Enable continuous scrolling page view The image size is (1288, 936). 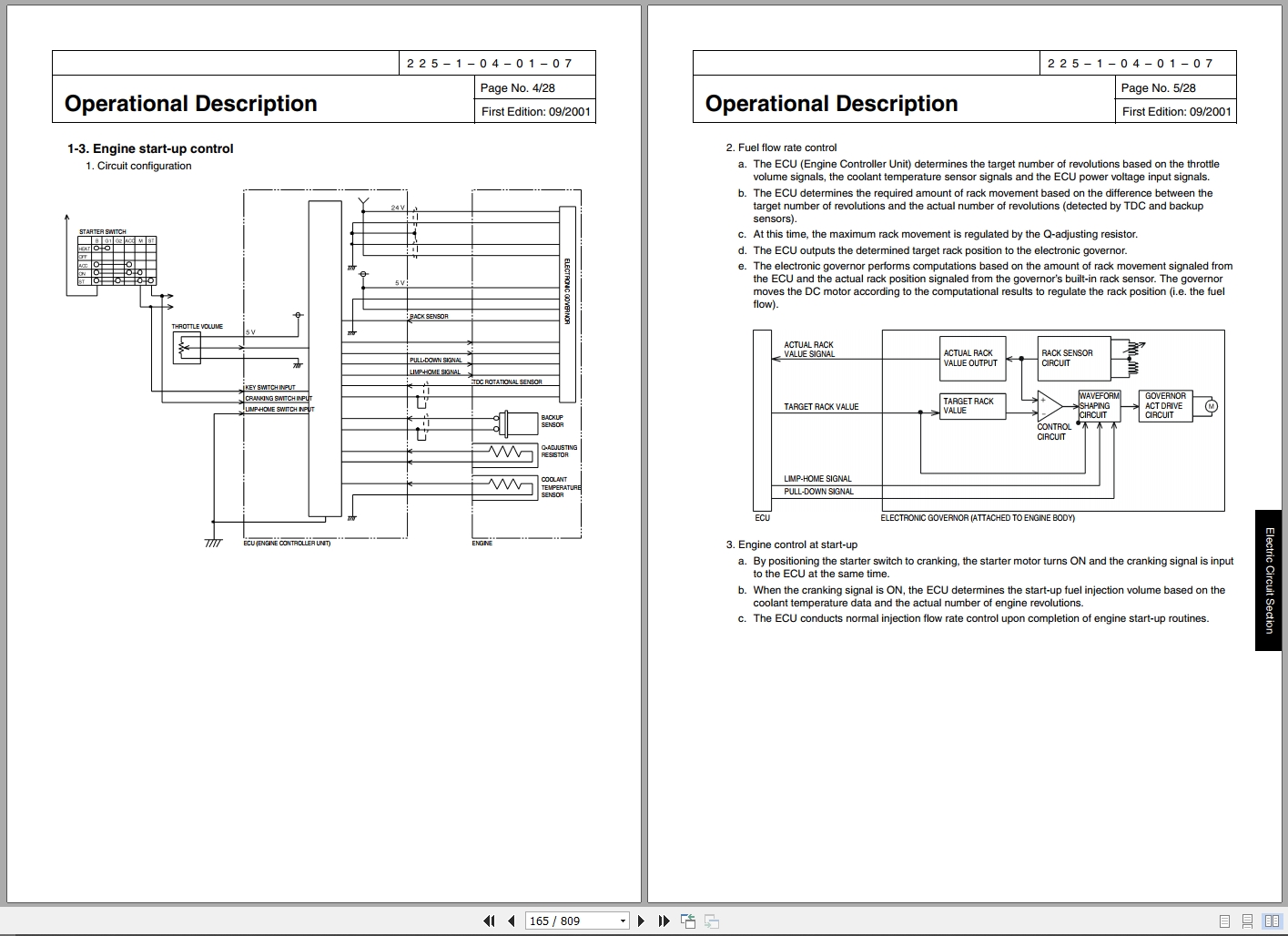(x=1247, y=921)
